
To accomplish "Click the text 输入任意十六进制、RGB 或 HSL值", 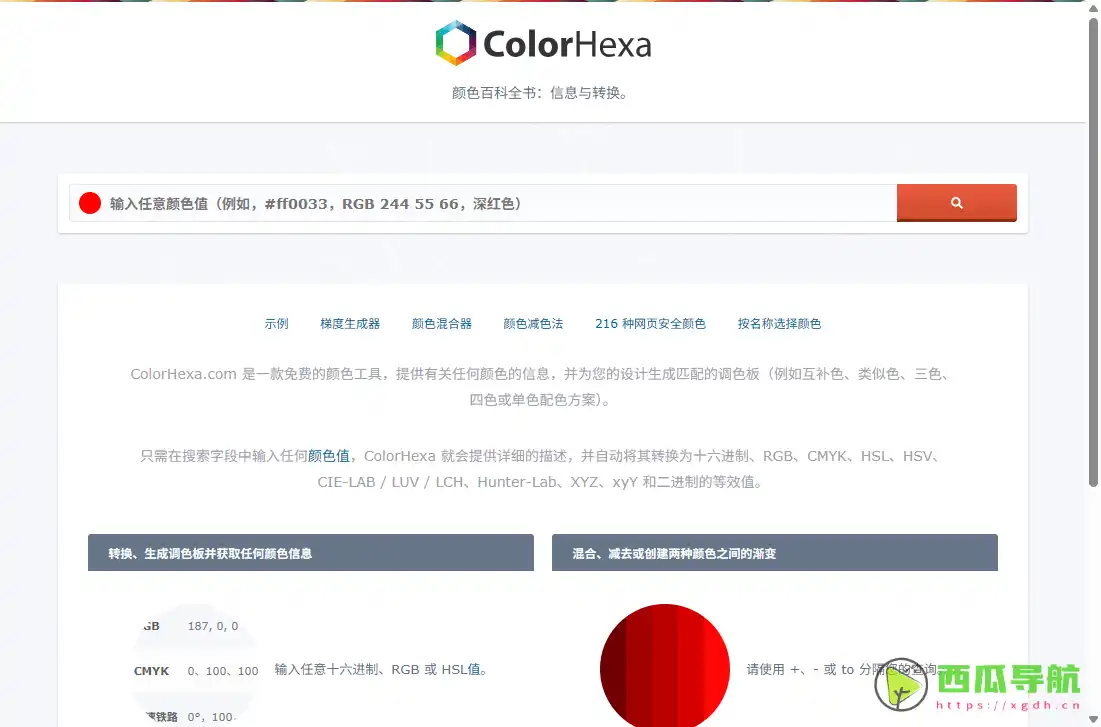I will [381, 669].
